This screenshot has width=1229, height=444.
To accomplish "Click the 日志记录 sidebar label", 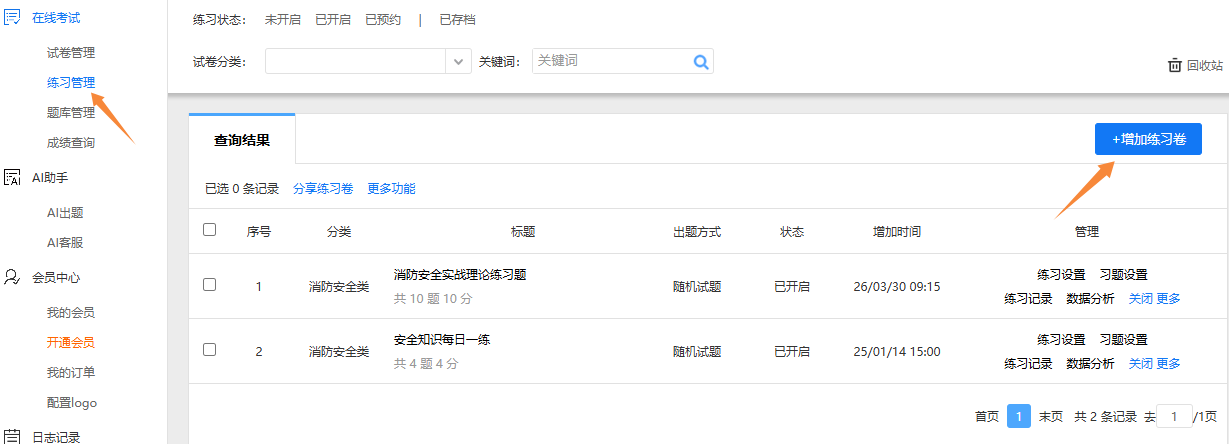I will [x=56, y=437].
